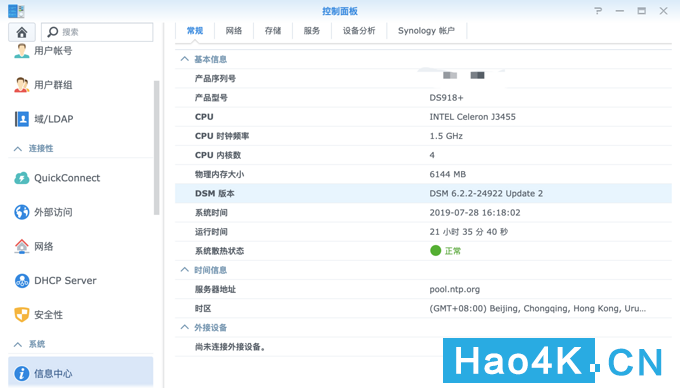Click the 搜索 search input field
The height and width of the screenshot is (388, 680).
[97, 32]
